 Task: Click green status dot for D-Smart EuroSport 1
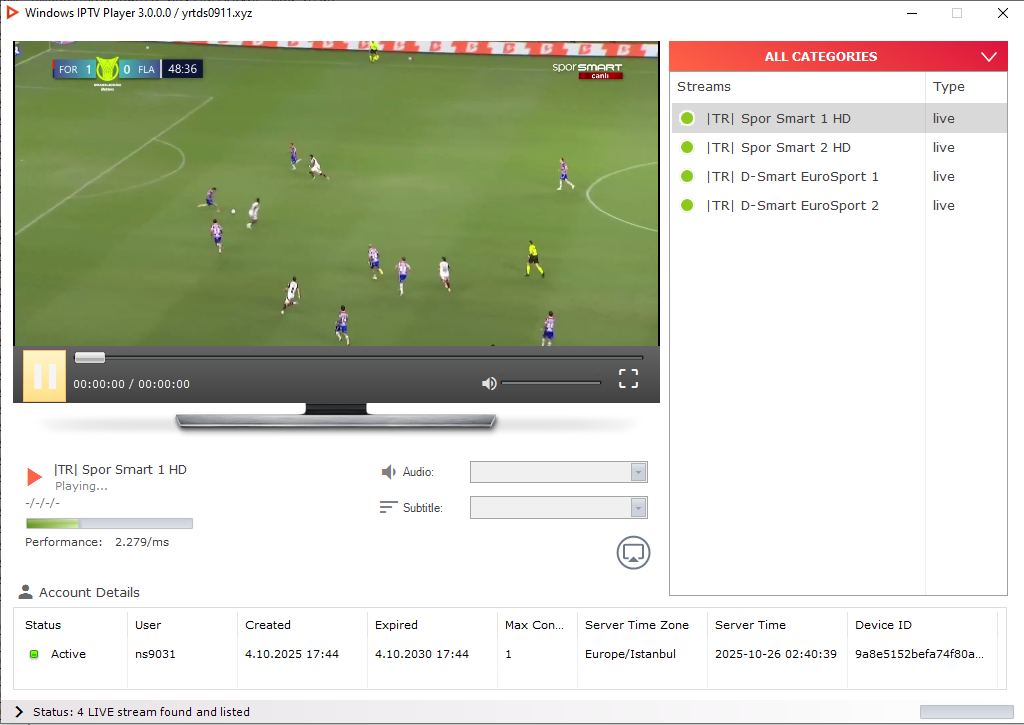[687, 176]
